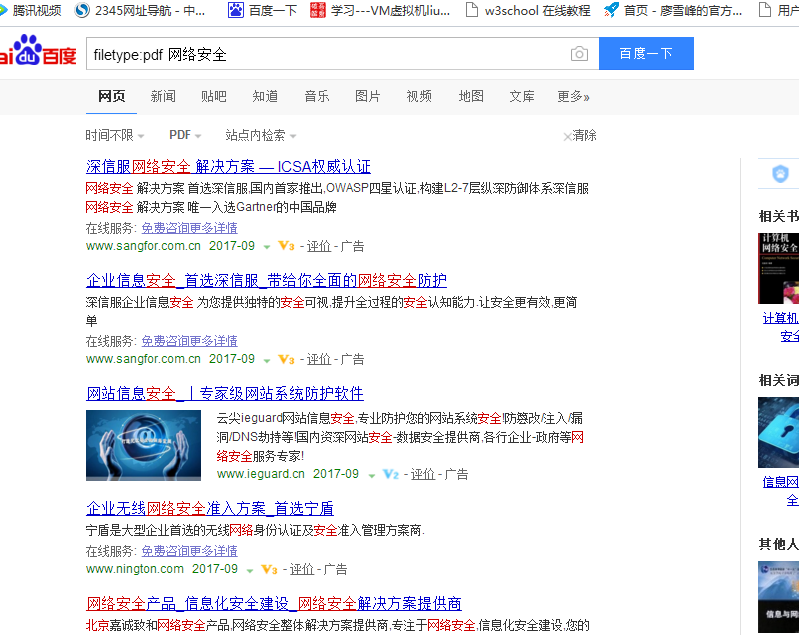Open the 腾讯视频 bookmark icon
This screenshot has height=635, width=799.
point(3,10)
